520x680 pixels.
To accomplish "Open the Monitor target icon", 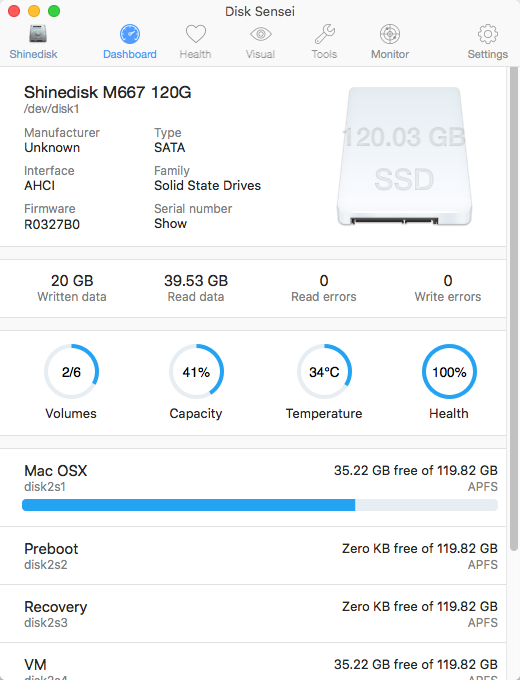I will pyautogui.click(x=390, y=34).
